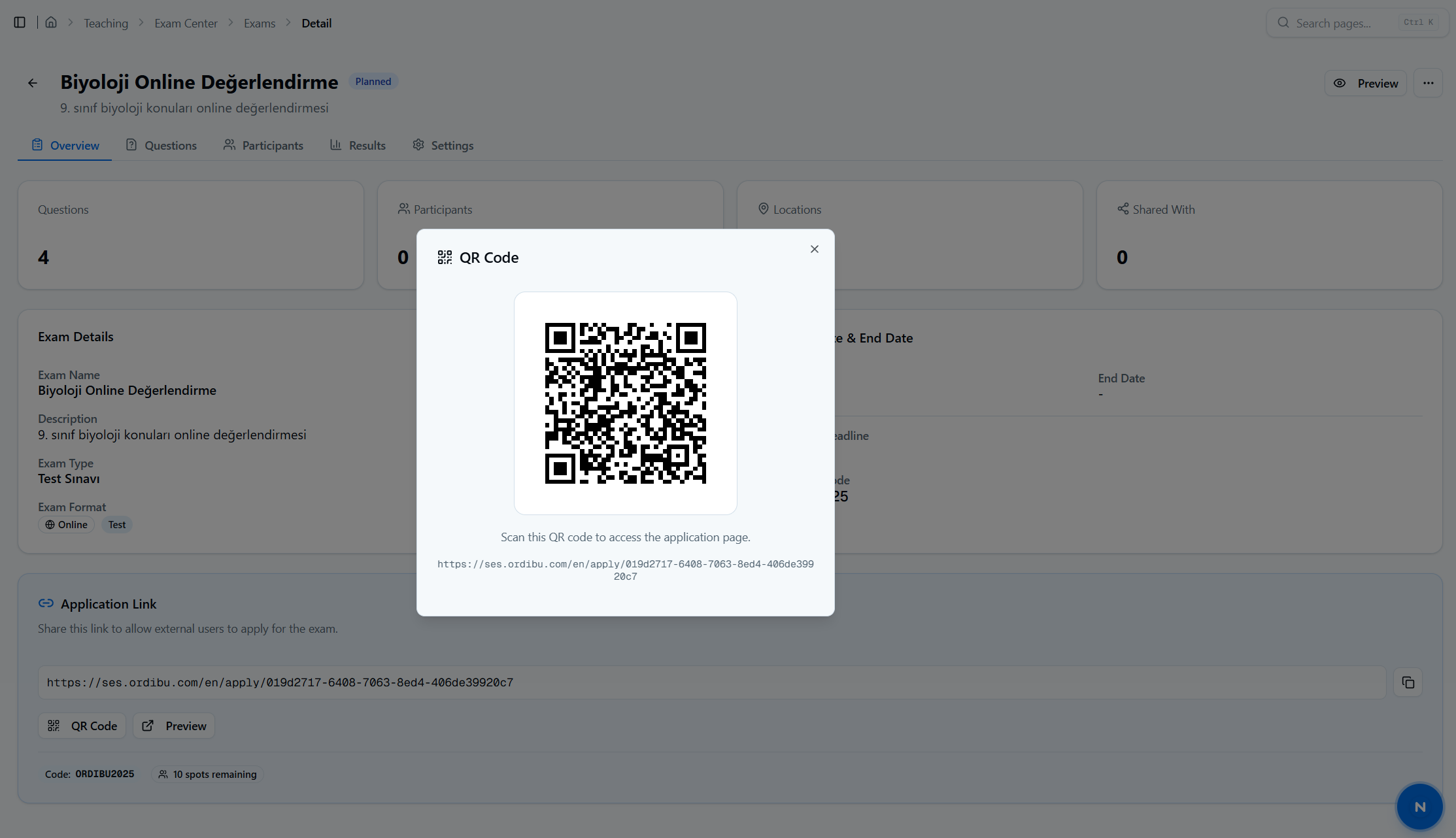Switch to the Overview tab
The height and width of the screenshot is (838, 1456).
pyautogui.click(x=65, y=146)
